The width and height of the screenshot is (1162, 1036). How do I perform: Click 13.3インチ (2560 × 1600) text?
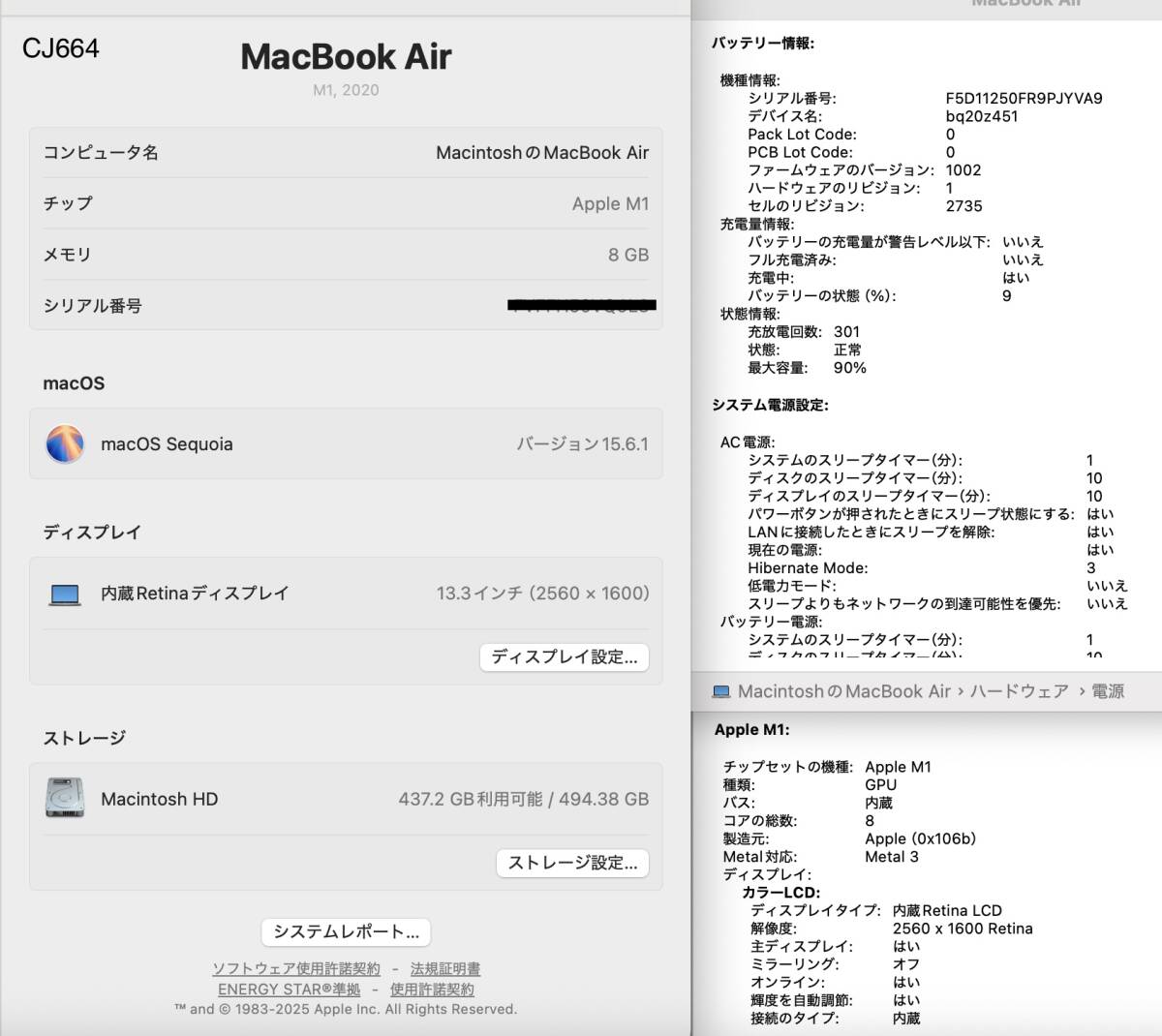(x=542, y=593)
